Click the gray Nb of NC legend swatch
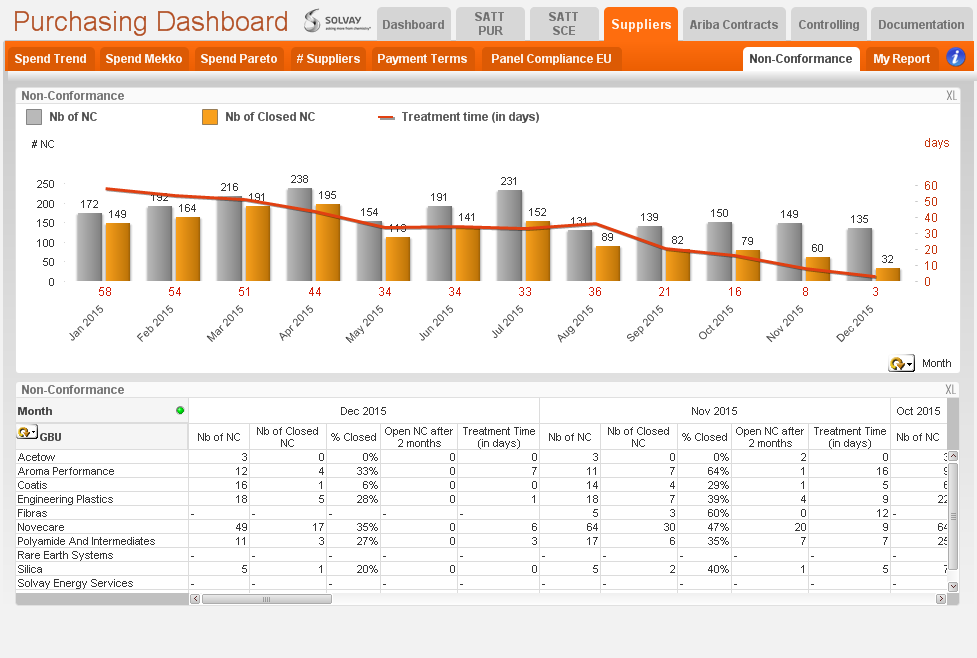Viewport: 977px width, 658px height. (x=34, y=117)
